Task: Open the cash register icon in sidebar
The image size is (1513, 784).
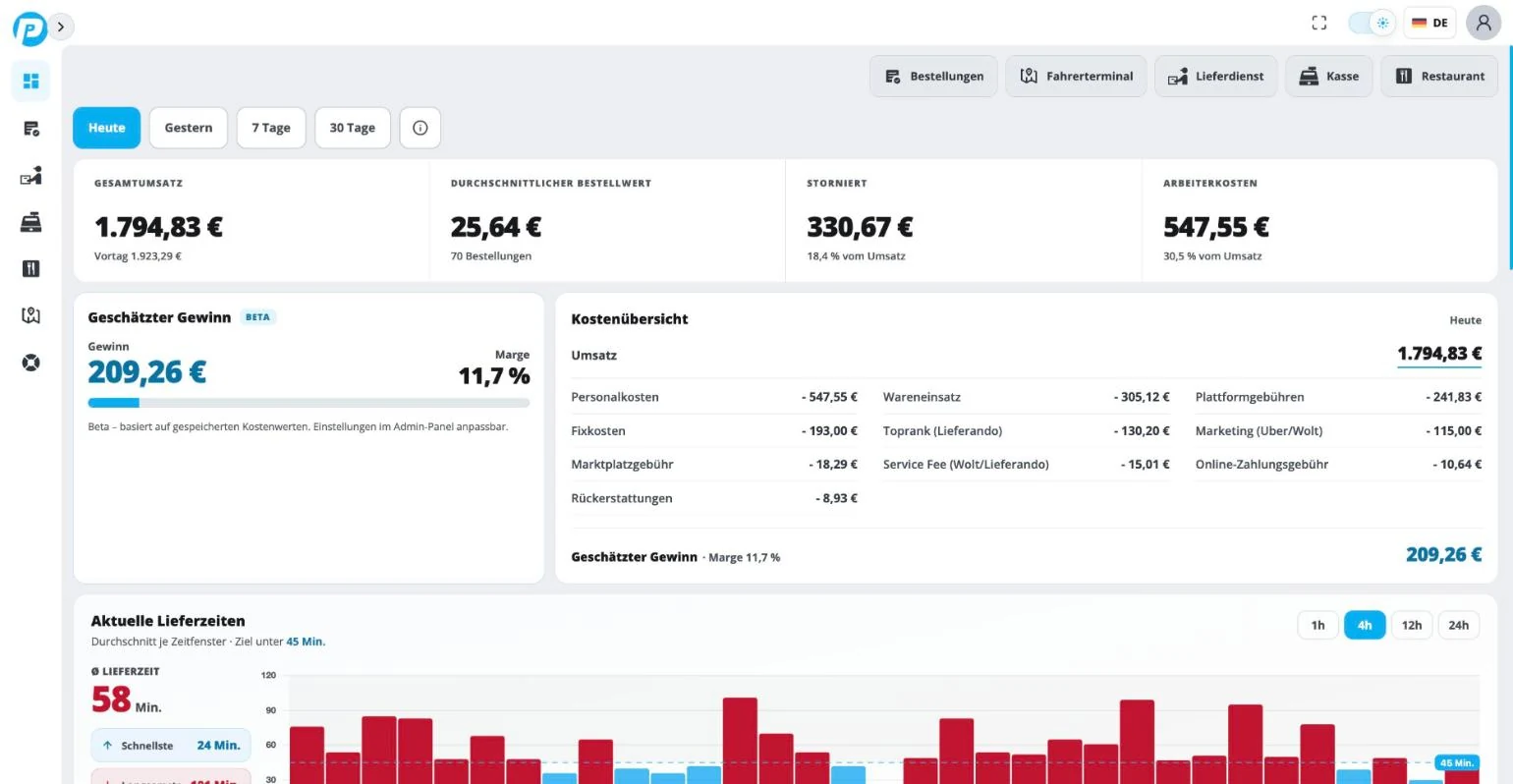Action: coord(30,223)
